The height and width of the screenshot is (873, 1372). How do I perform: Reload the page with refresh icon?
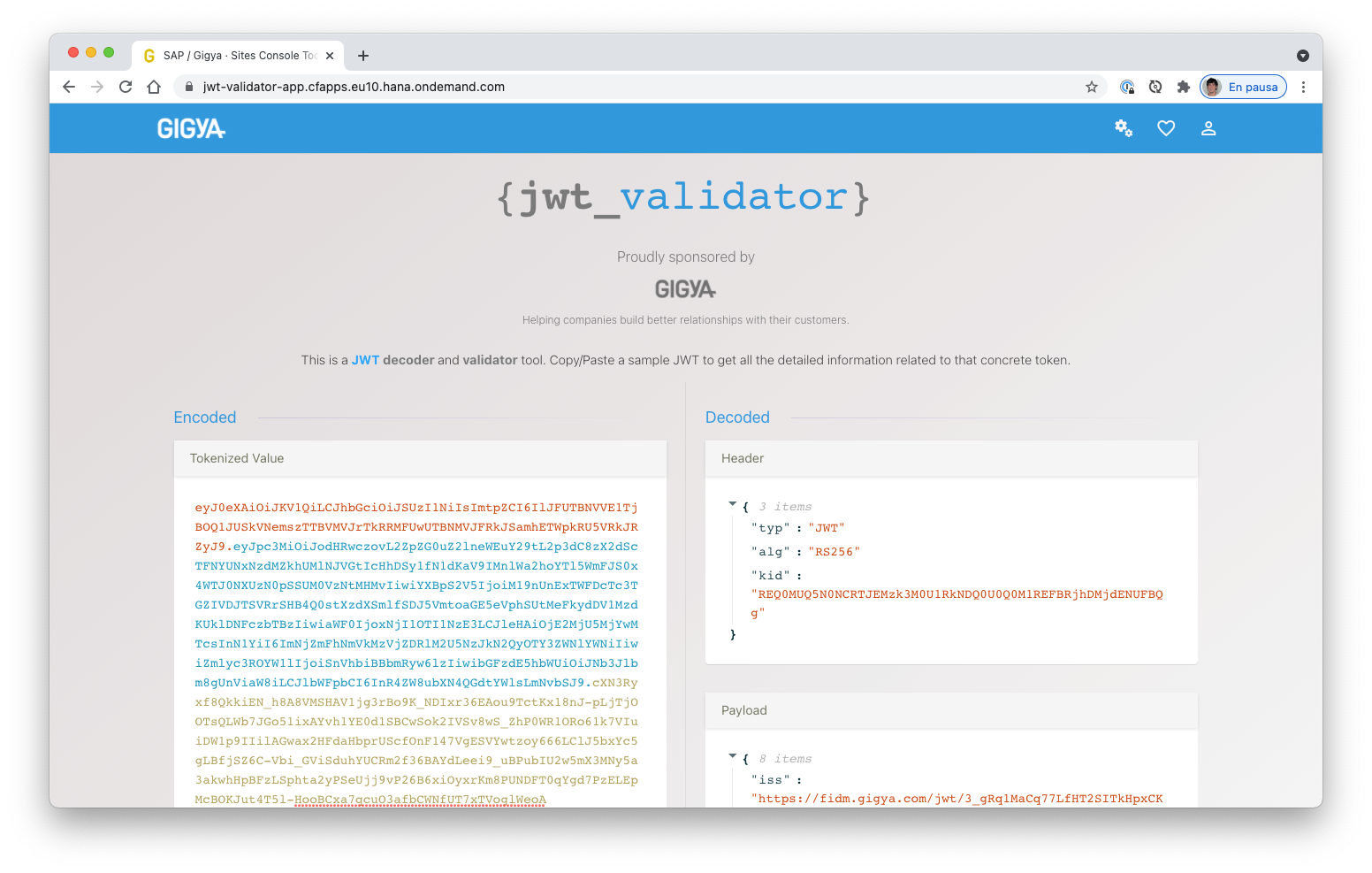[x=126, y=87]
